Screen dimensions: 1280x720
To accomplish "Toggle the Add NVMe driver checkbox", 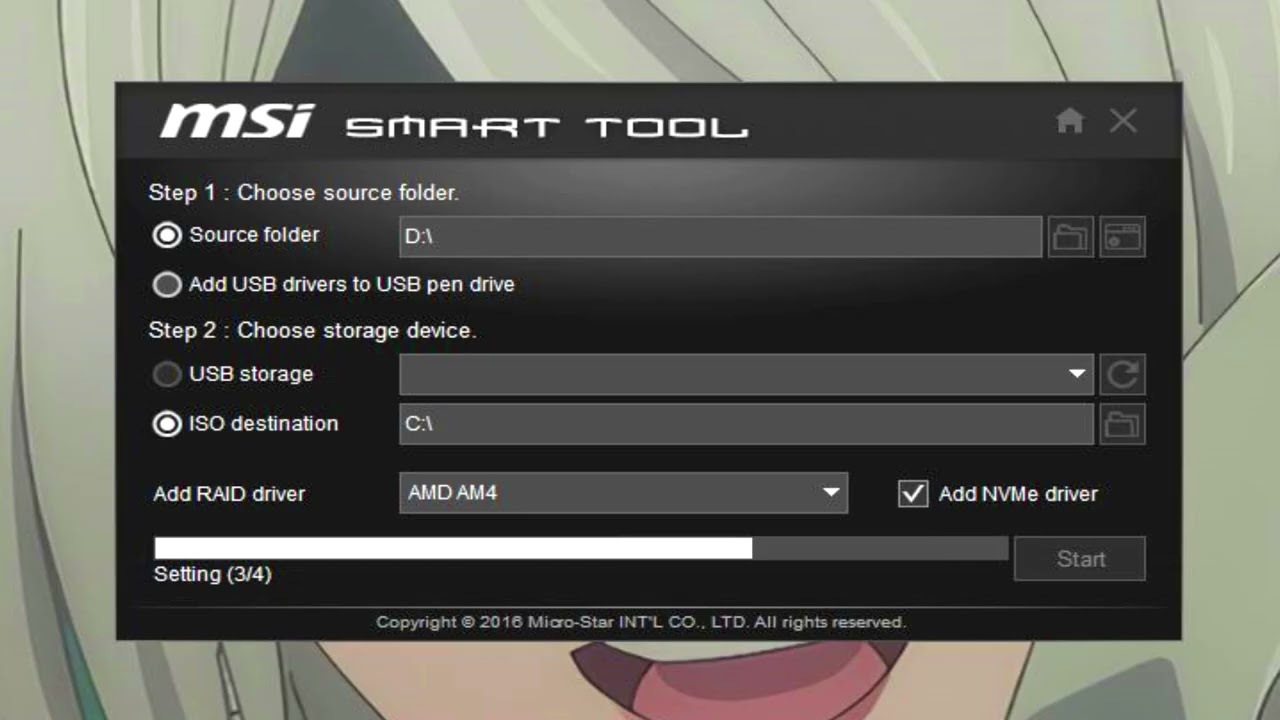I will click(x=913, y=493).
